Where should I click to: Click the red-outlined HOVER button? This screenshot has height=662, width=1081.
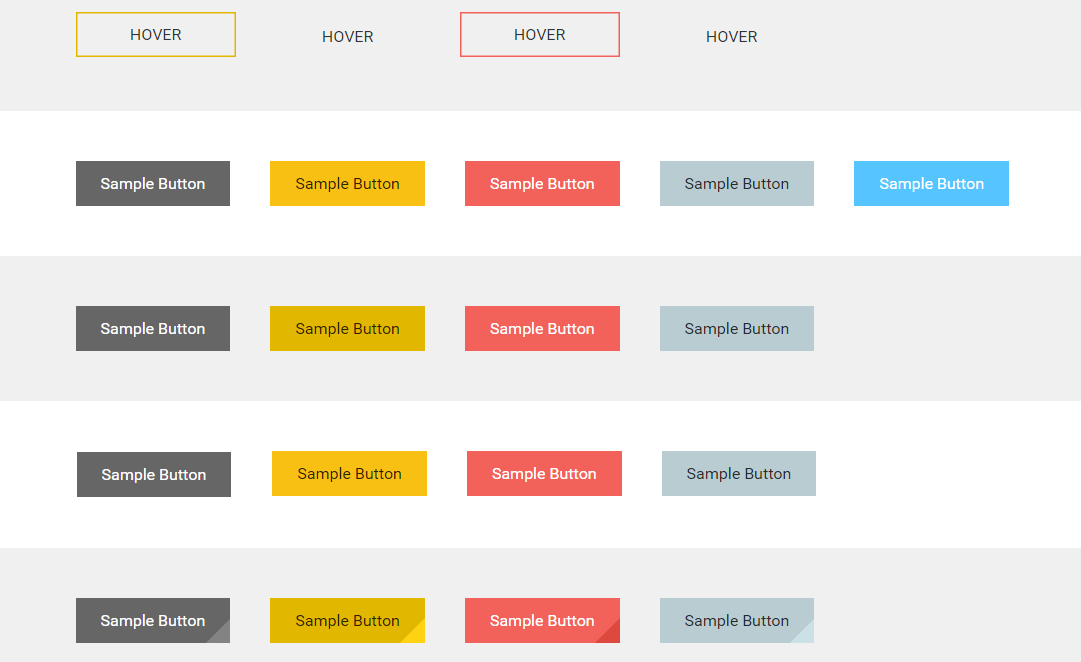pyautogui.click(x=540, y=34)
